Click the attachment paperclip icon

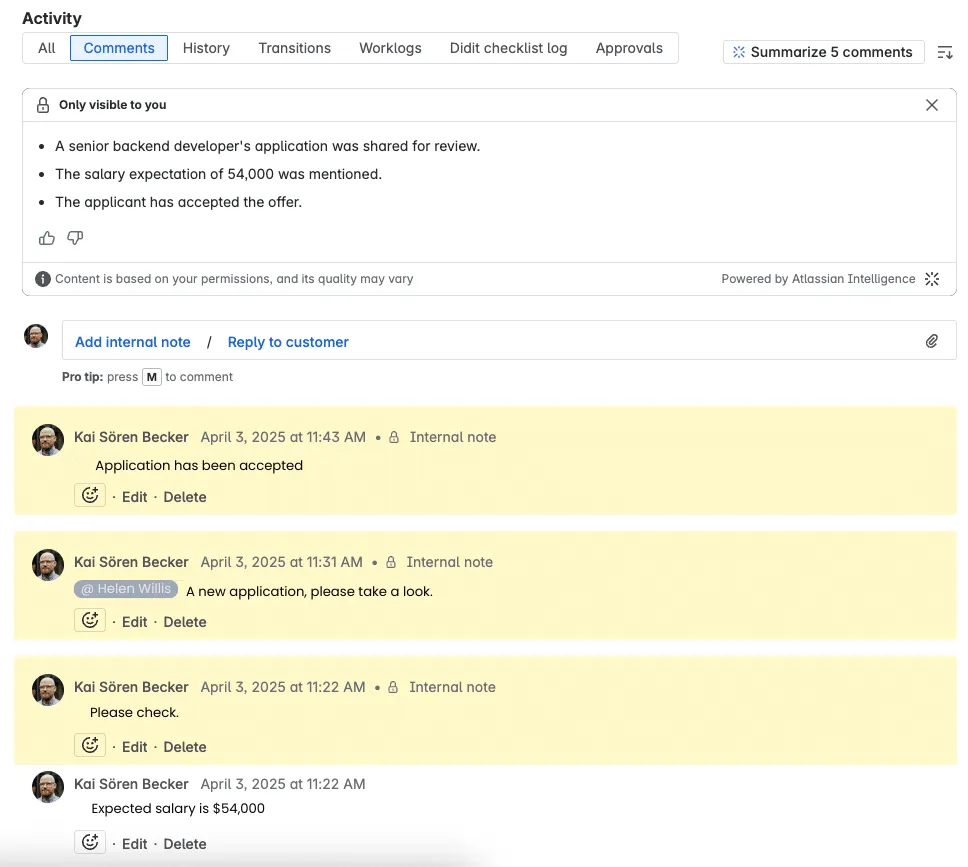931,341
